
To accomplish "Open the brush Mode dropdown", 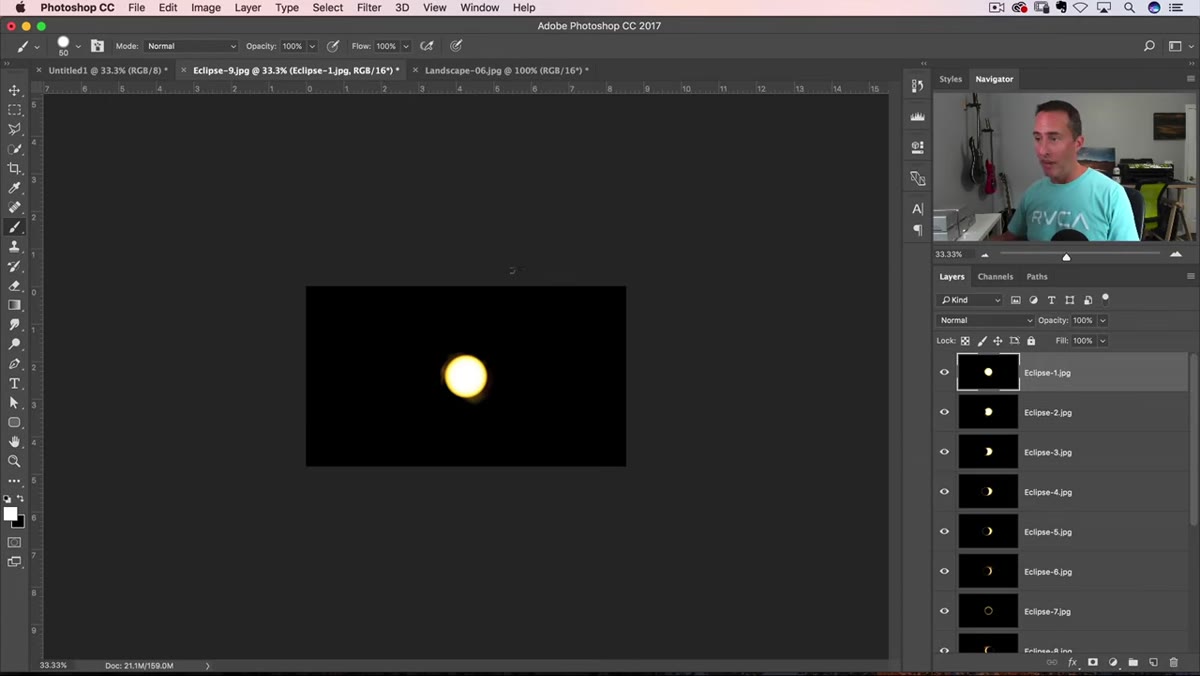I will 191,46.
